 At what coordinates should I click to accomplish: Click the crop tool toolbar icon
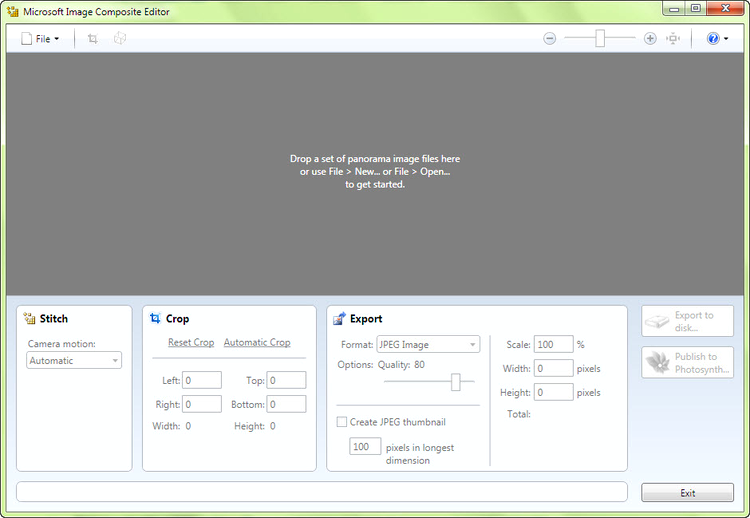click(93, 39)
